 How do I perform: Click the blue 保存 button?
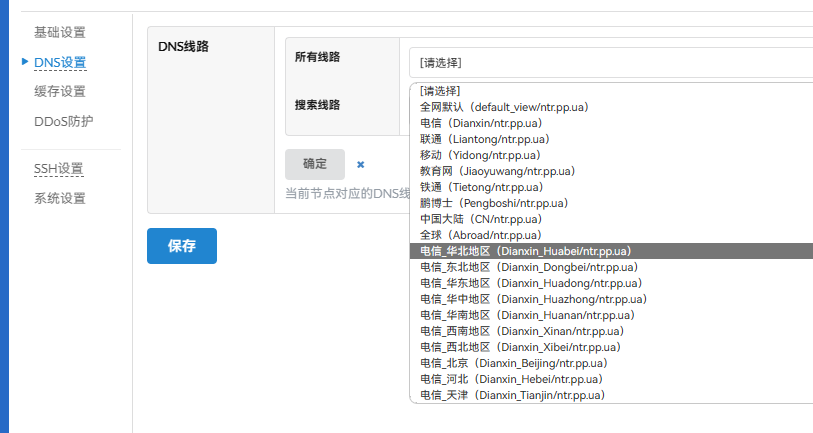click(x=182, y=246)
